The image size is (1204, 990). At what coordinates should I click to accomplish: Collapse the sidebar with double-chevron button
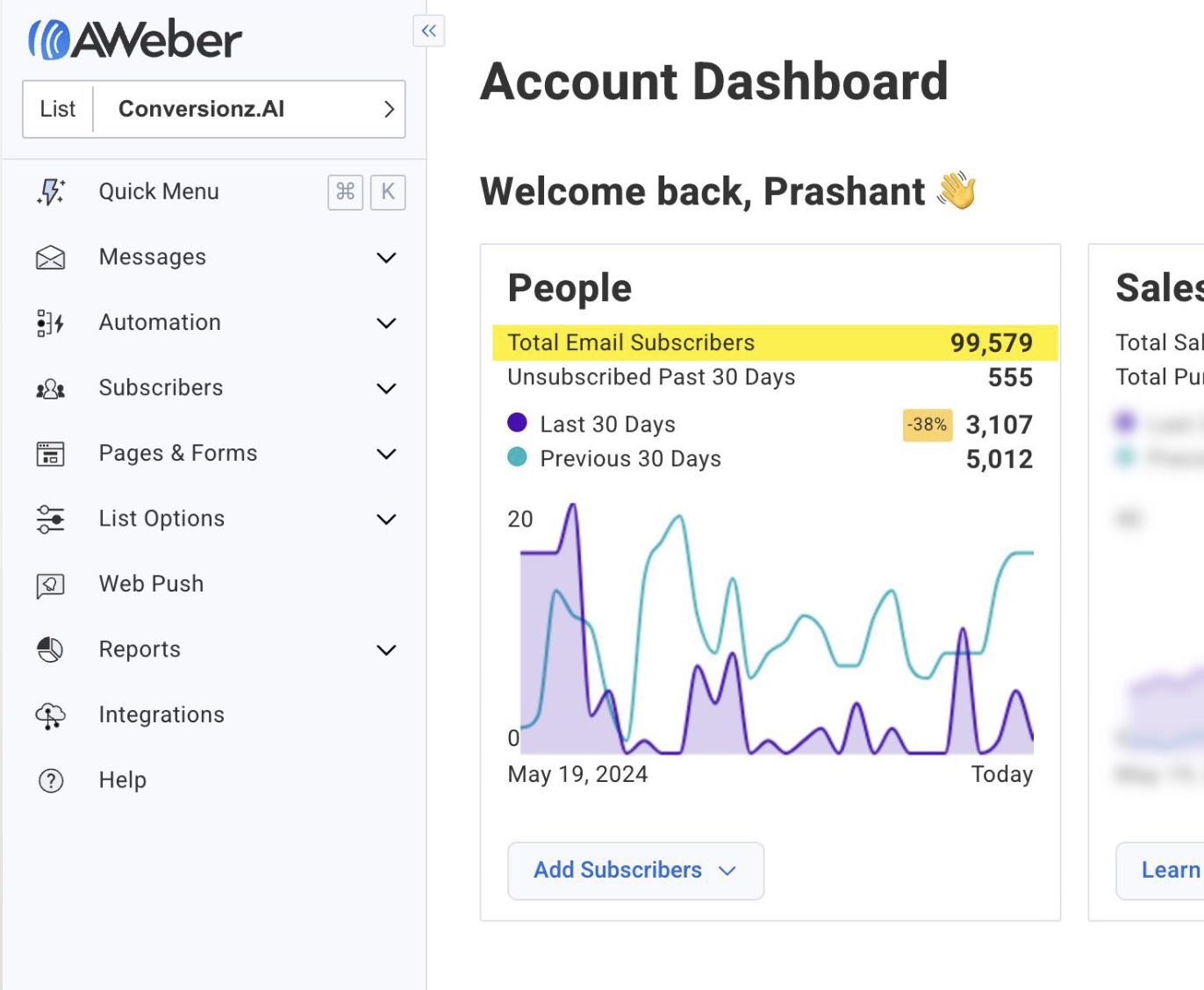point(428,31)
